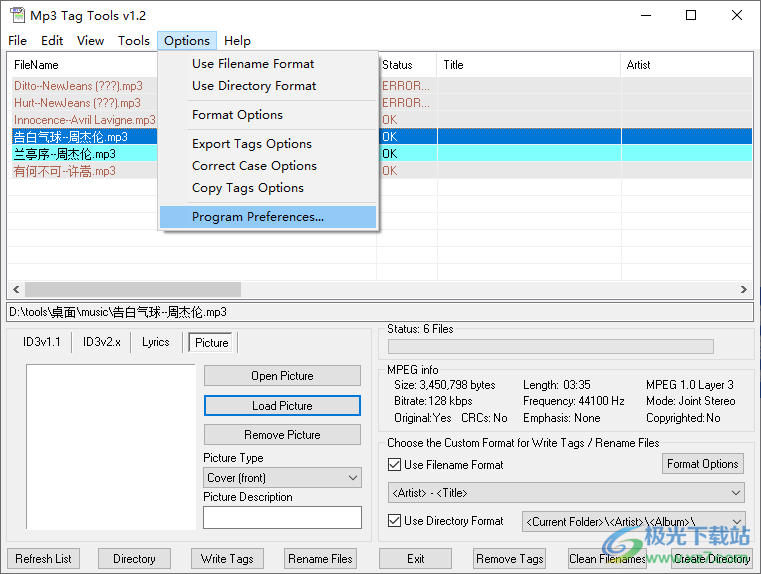Viewport: 761px width, 574px height.
Task: Click the Exit button
Action: [x=415, y=559]
